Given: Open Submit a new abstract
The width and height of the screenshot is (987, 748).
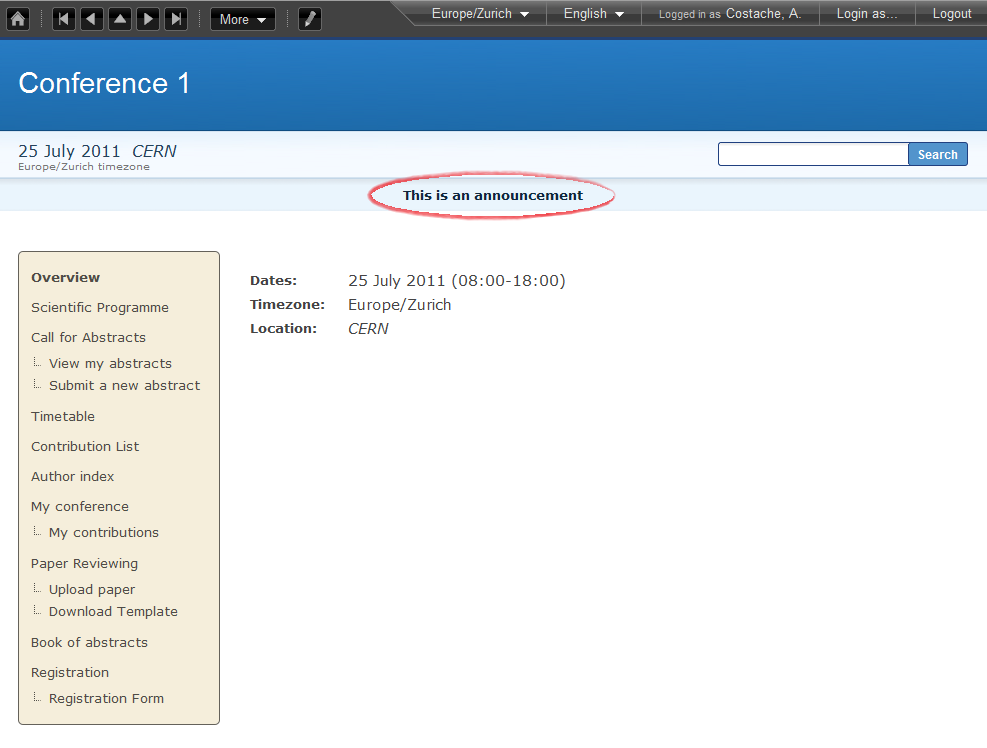Looking at the screenshot, I should pos(124,385).
